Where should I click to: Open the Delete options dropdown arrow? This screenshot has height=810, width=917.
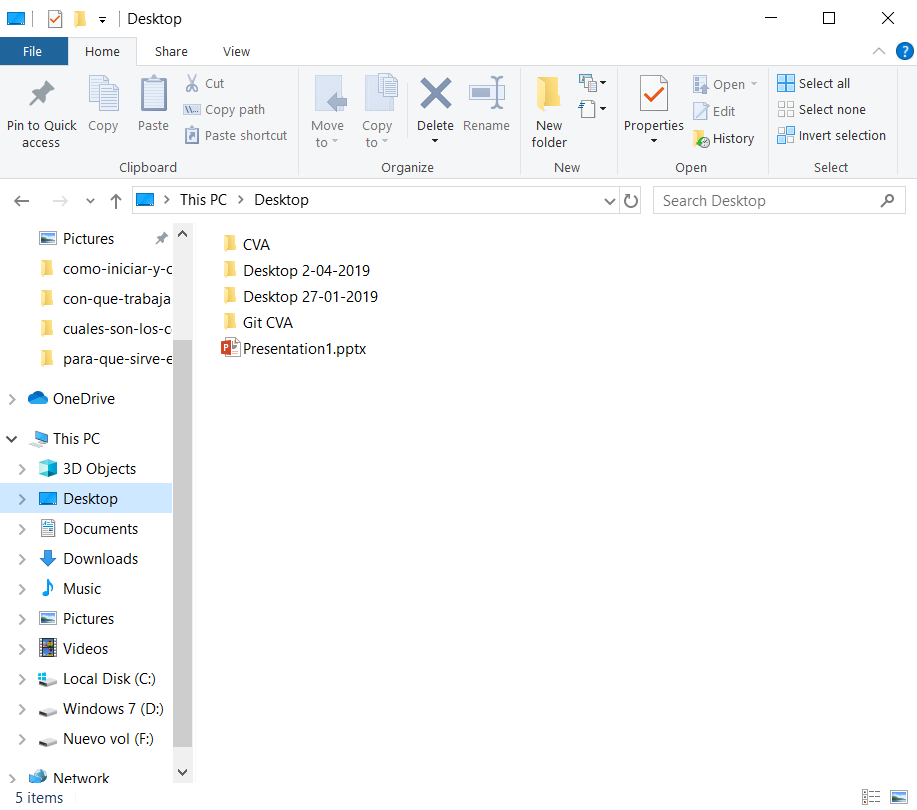click(435, 141)
